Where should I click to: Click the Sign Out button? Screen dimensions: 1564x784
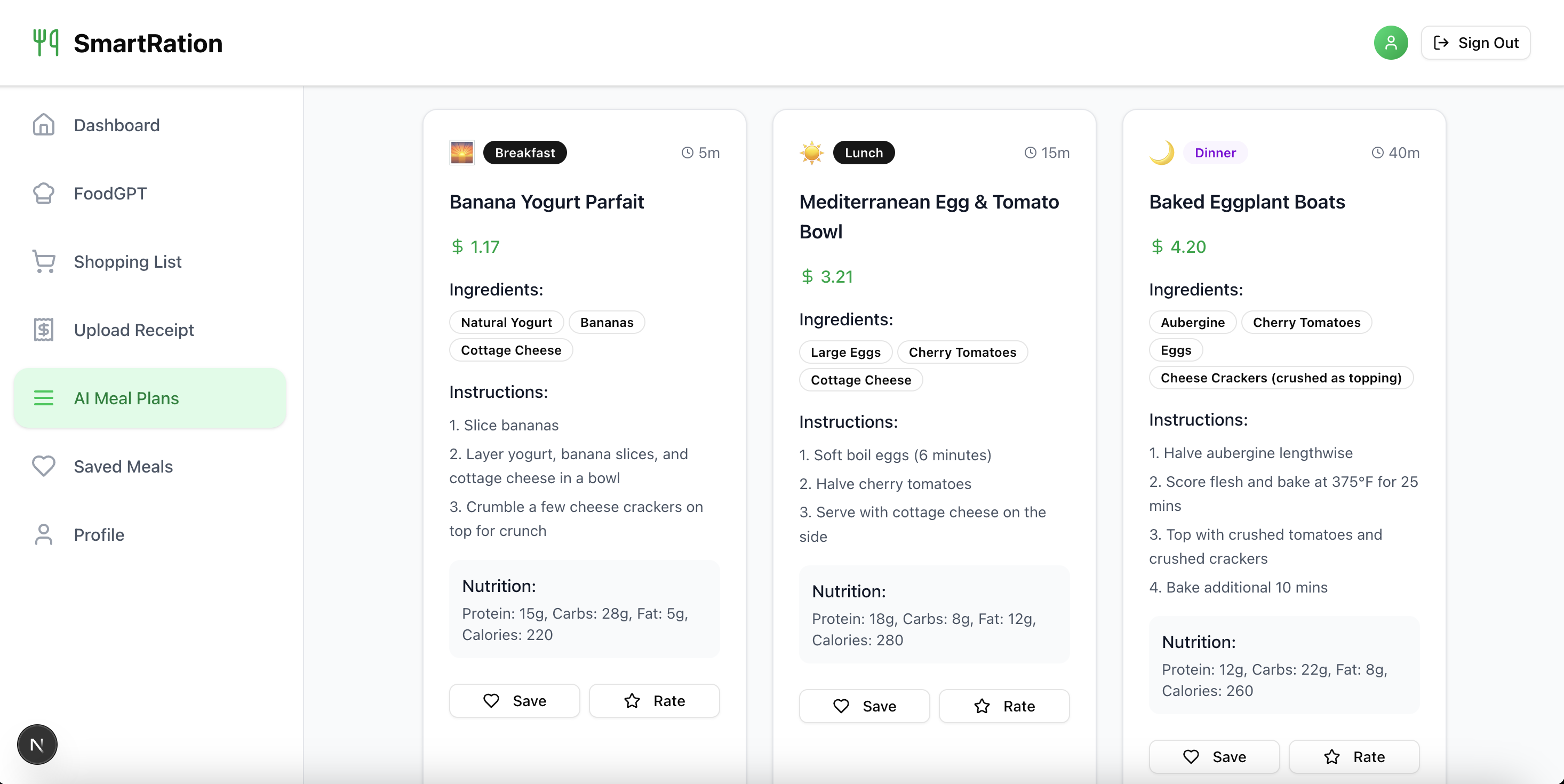pyautogui.click(x=1475, y=43)
